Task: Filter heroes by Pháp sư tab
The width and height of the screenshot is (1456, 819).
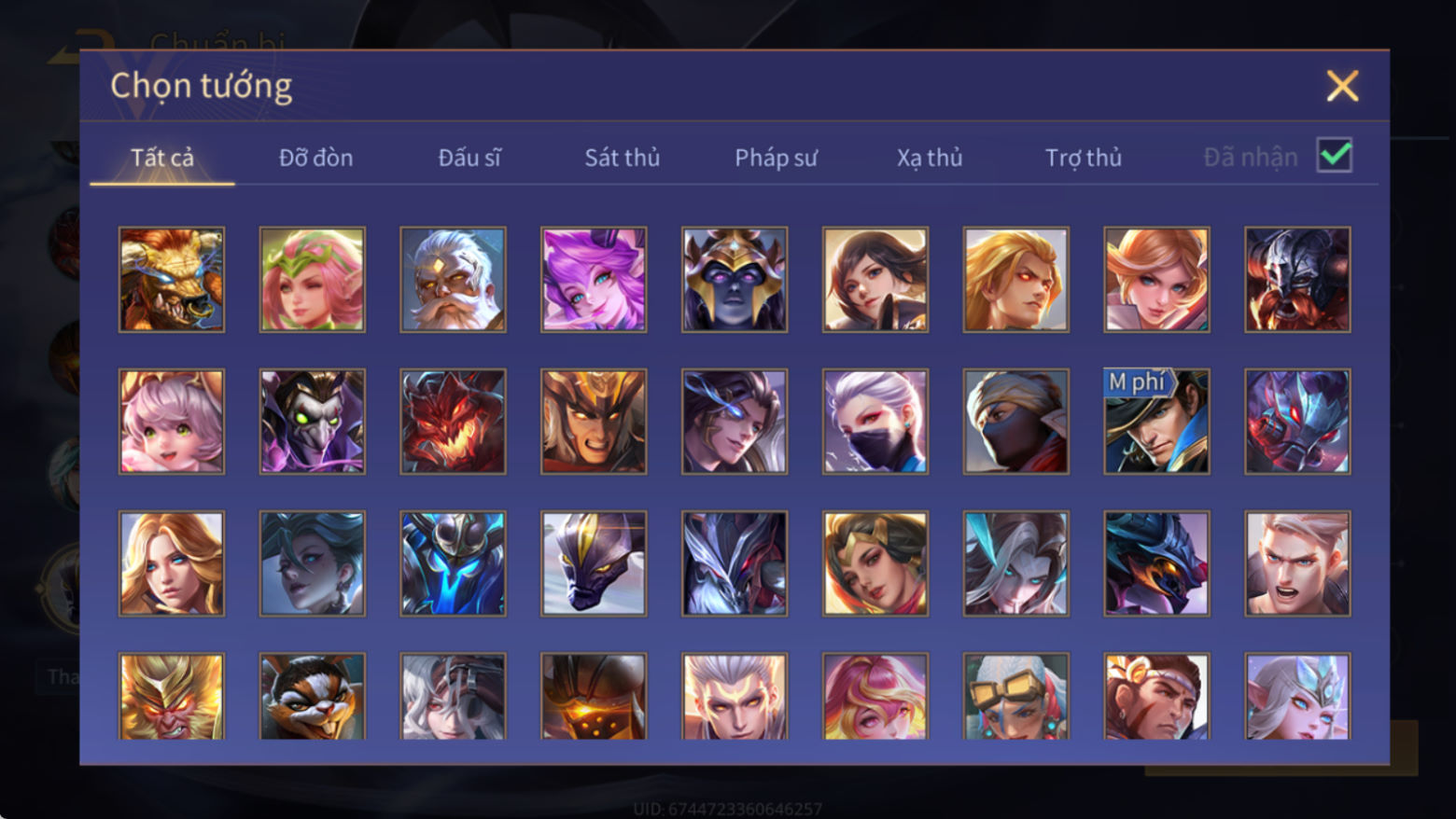Action: coord(776,158)
